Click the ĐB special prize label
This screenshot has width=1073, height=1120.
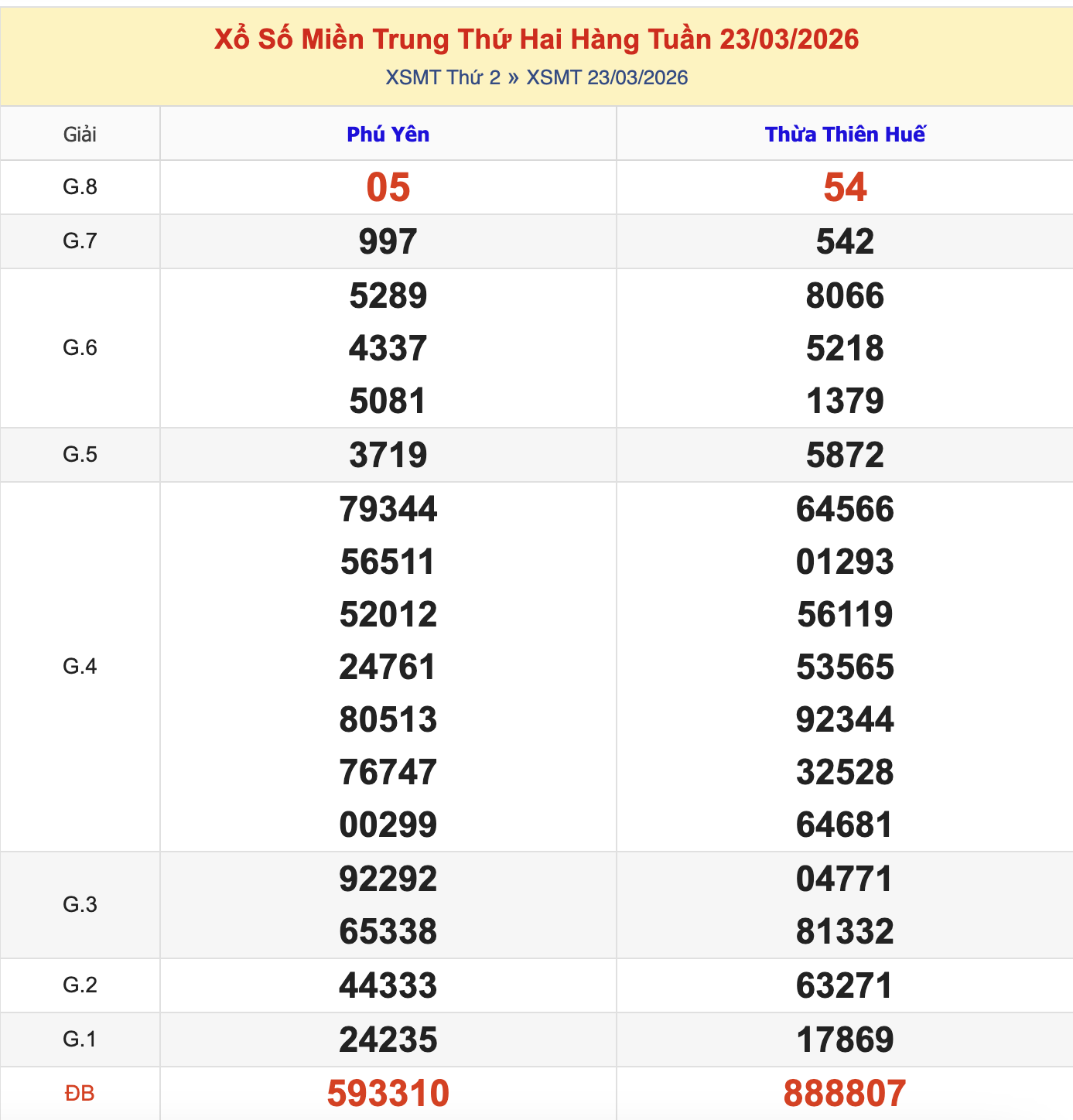(80, 1093)
